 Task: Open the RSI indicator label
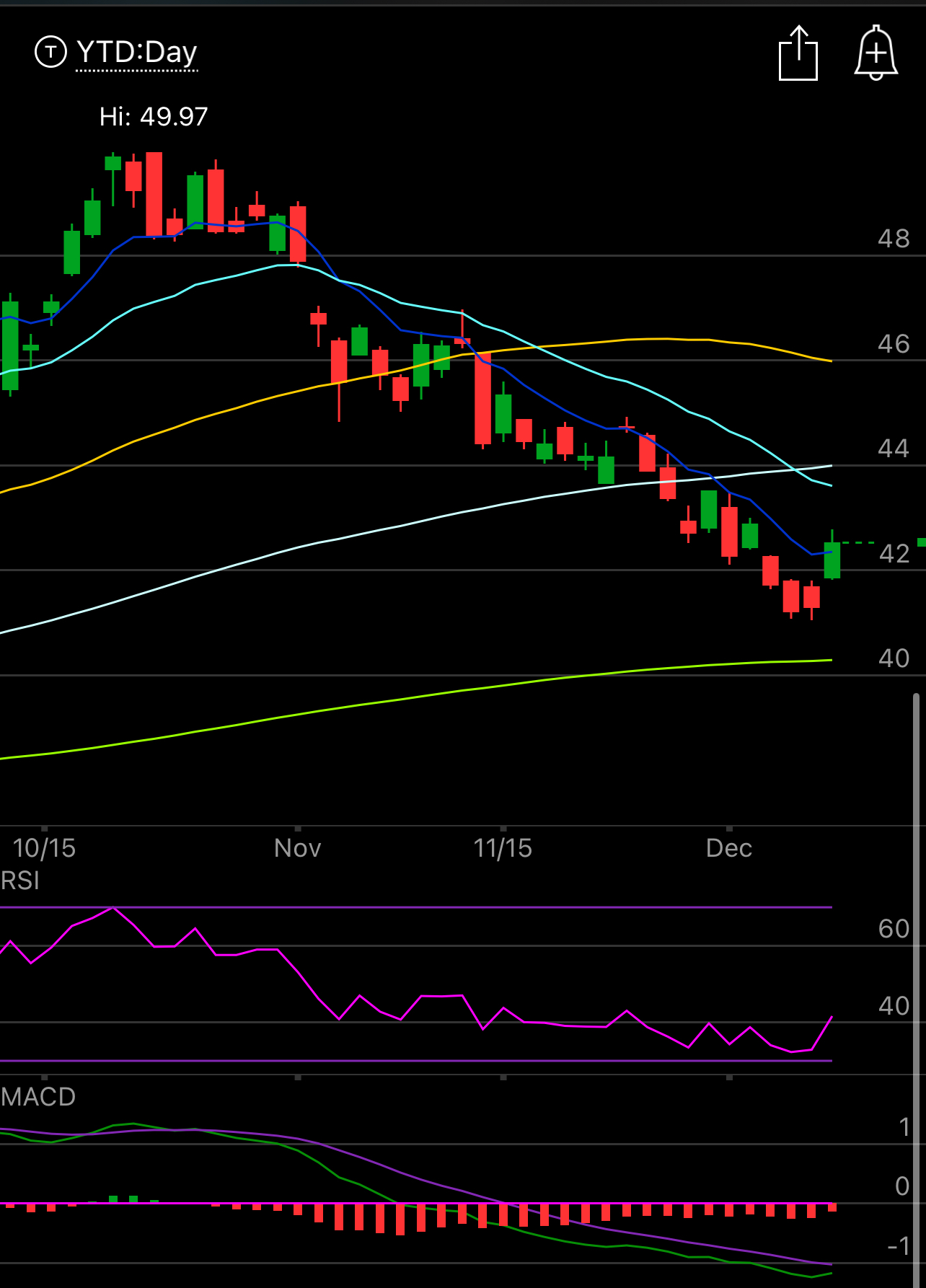coord(20,881)
